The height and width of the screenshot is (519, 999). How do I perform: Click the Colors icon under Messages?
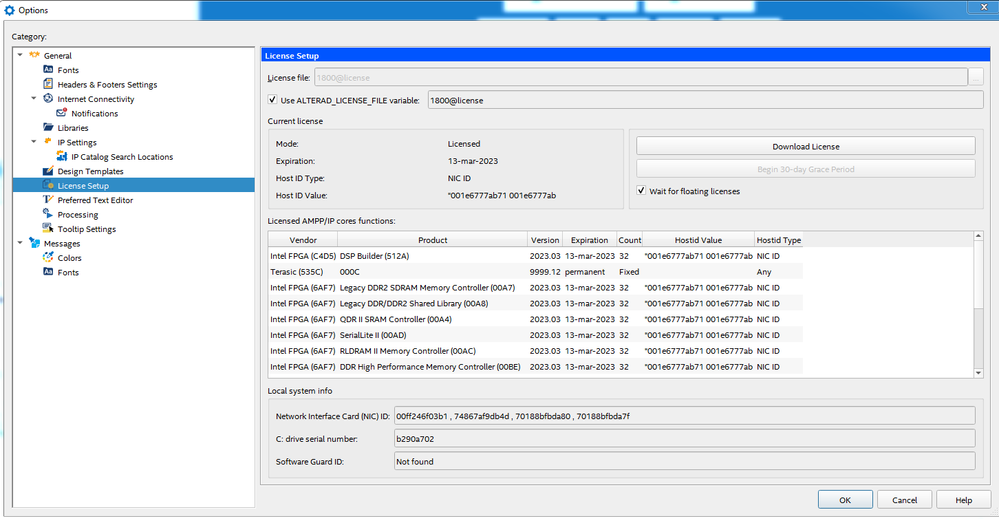[48, 258]
